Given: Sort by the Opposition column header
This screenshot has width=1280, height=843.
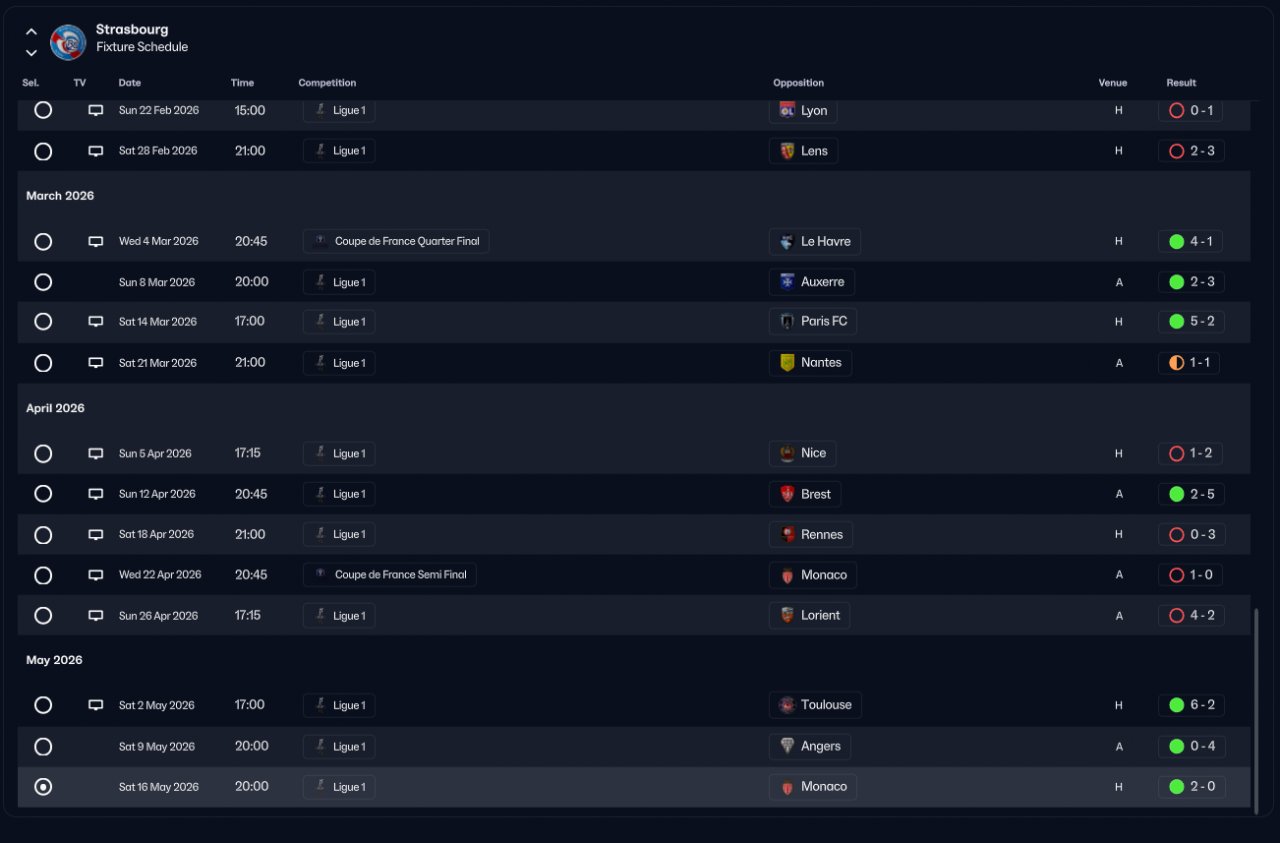Looking at the screenshot, I should [798, 83].
